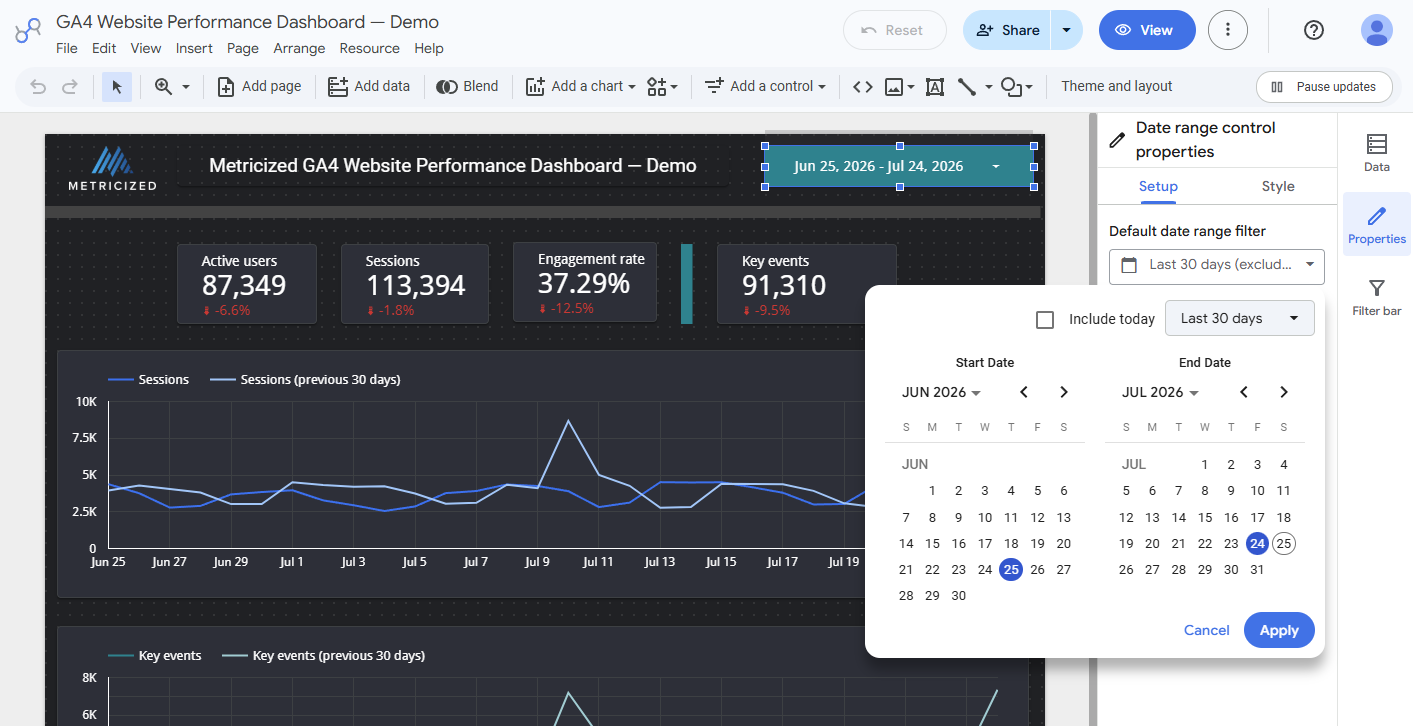Viewport: 1413px width, 726px height.
Task: Insert a text box
Action: tap(935, 87)
